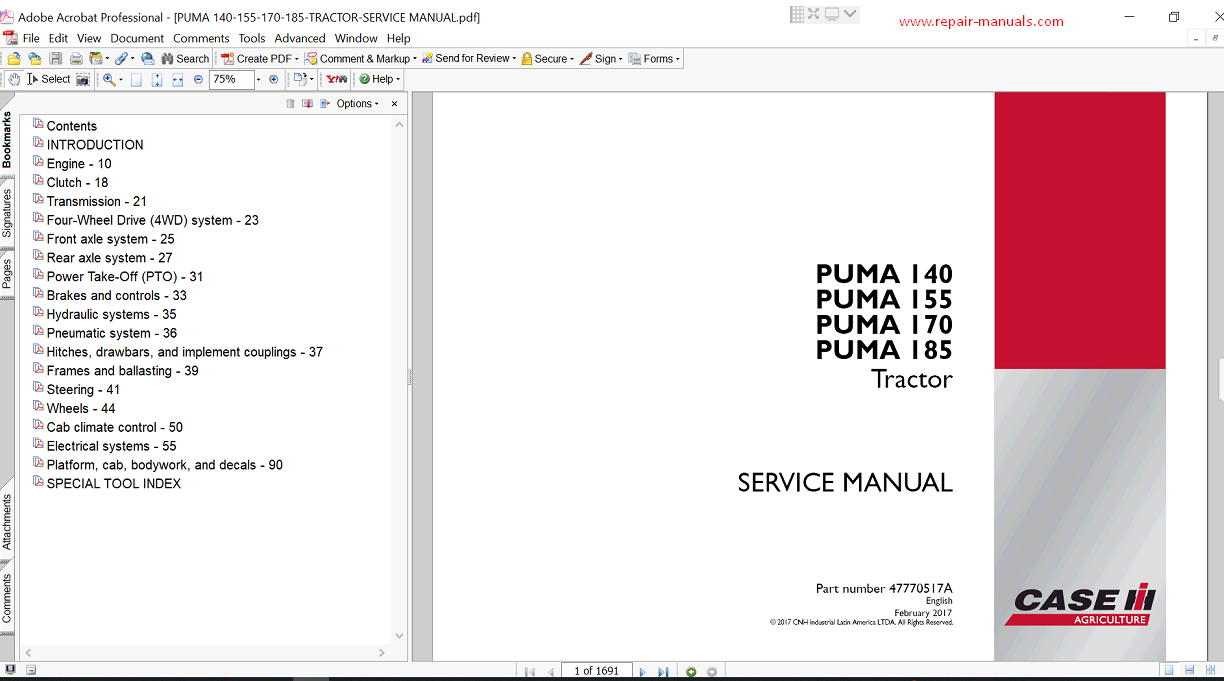Click the Save floppy disk icon

[x=56, y=59]
